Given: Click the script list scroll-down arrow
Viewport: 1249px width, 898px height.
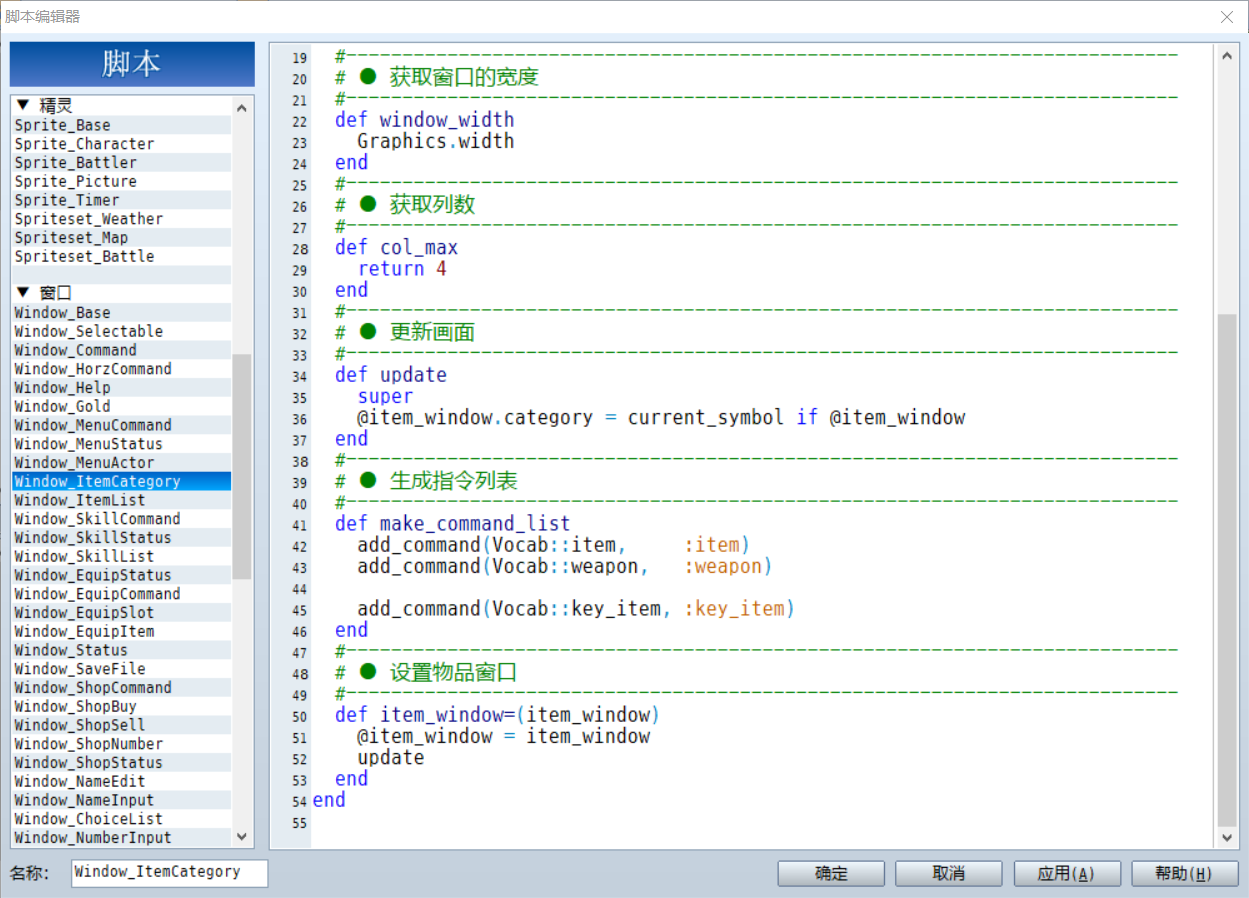Looking at the screenshot, I should [x=242, y=837].
